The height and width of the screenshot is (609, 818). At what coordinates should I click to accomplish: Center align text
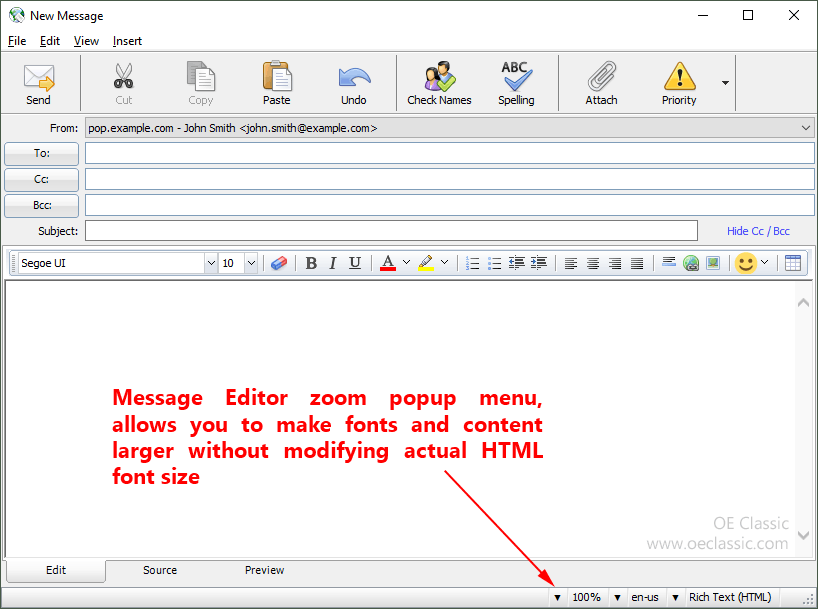[x=593, y=264]
